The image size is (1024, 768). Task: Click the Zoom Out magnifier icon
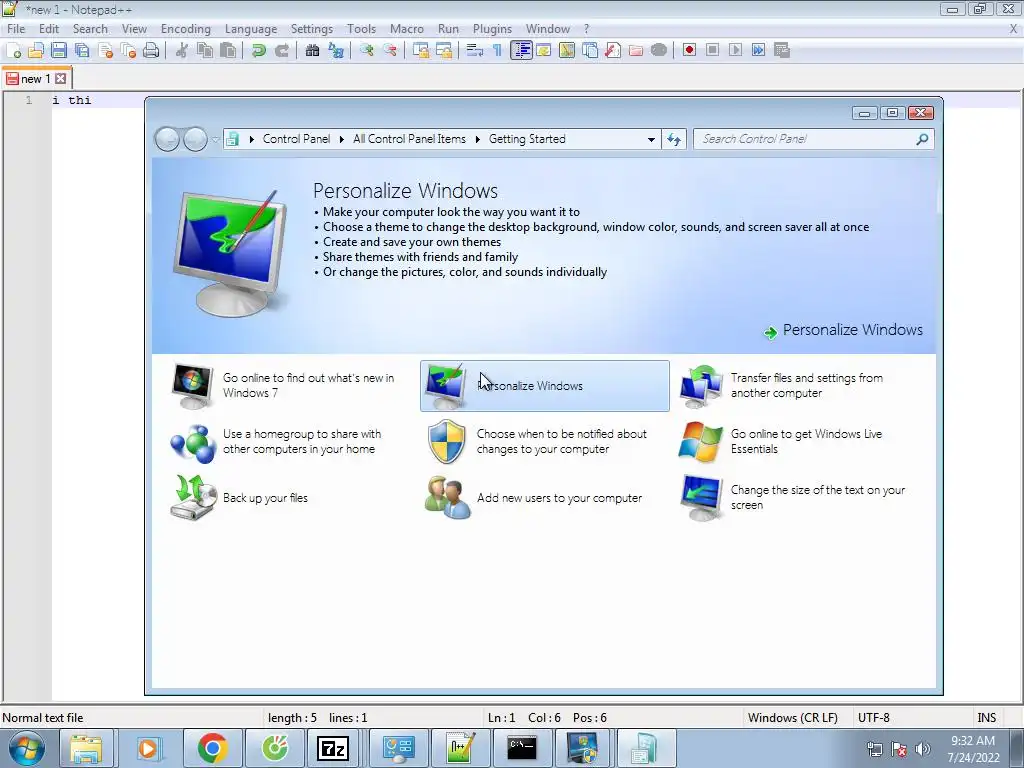coord(390,50)
